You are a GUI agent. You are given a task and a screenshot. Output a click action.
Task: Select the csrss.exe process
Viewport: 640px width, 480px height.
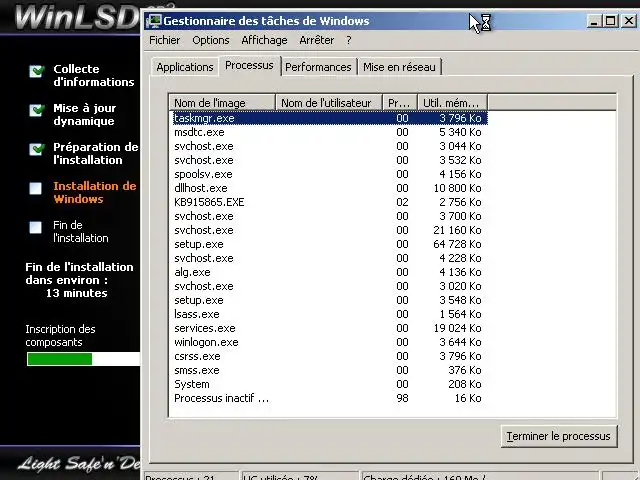(x=330, y=356)
